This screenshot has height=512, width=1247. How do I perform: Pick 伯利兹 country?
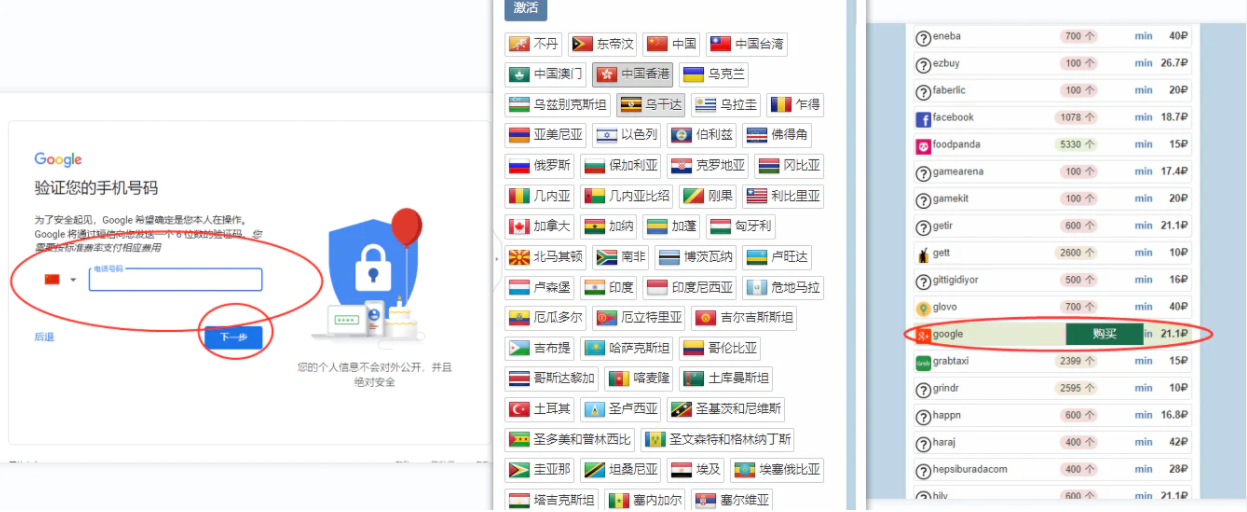point(703,135)
